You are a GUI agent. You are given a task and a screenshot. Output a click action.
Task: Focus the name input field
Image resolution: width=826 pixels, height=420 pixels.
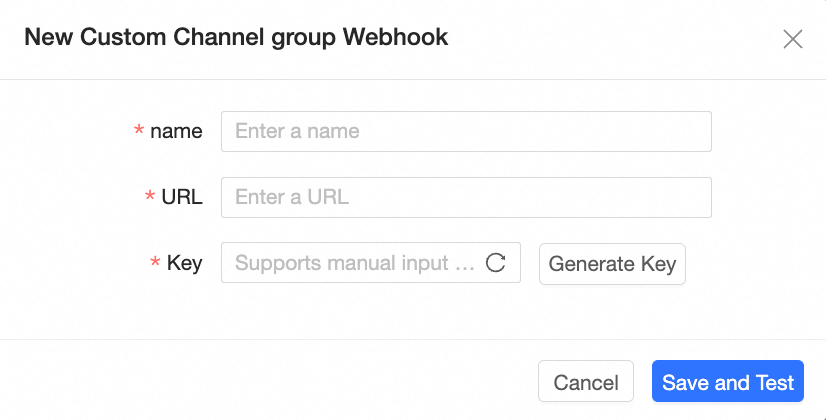(x=465, y=131)
